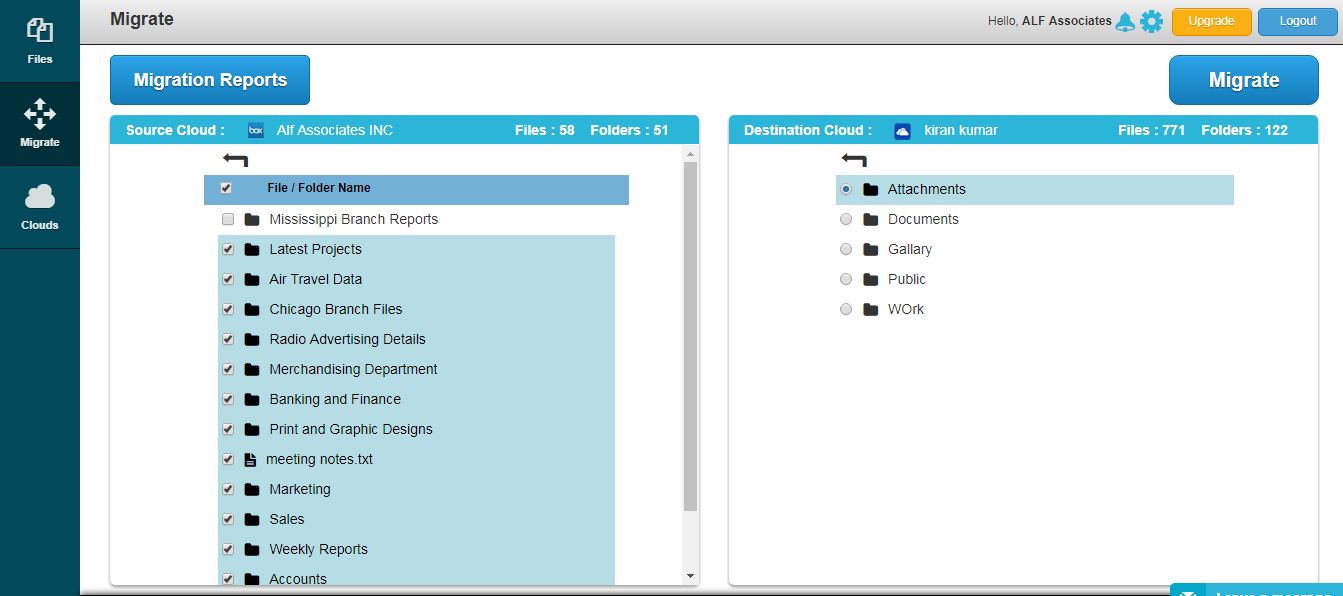The height and width of the screenshot is (596, 1343).
Task: Choose the Public folder radio button
Action: tap(846, 280)
